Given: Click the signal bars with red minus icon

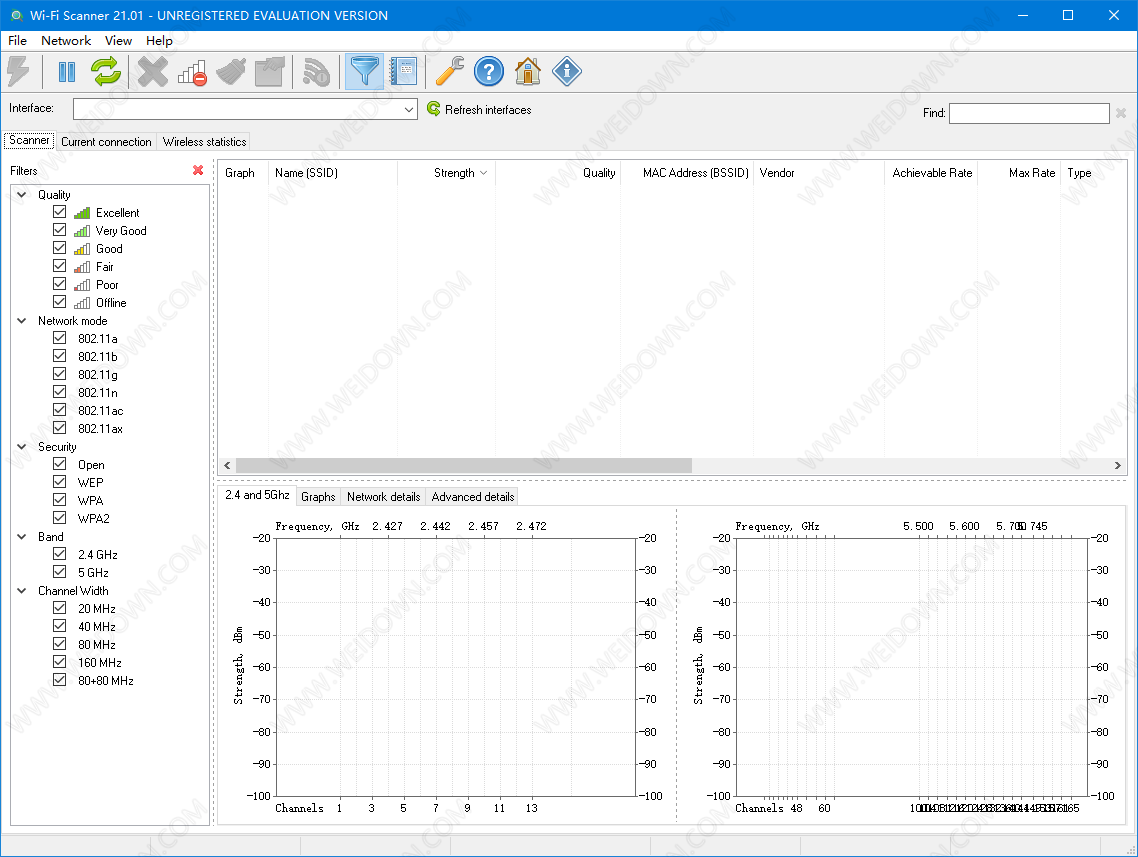Looking at the screenshot, I should 192,71.
